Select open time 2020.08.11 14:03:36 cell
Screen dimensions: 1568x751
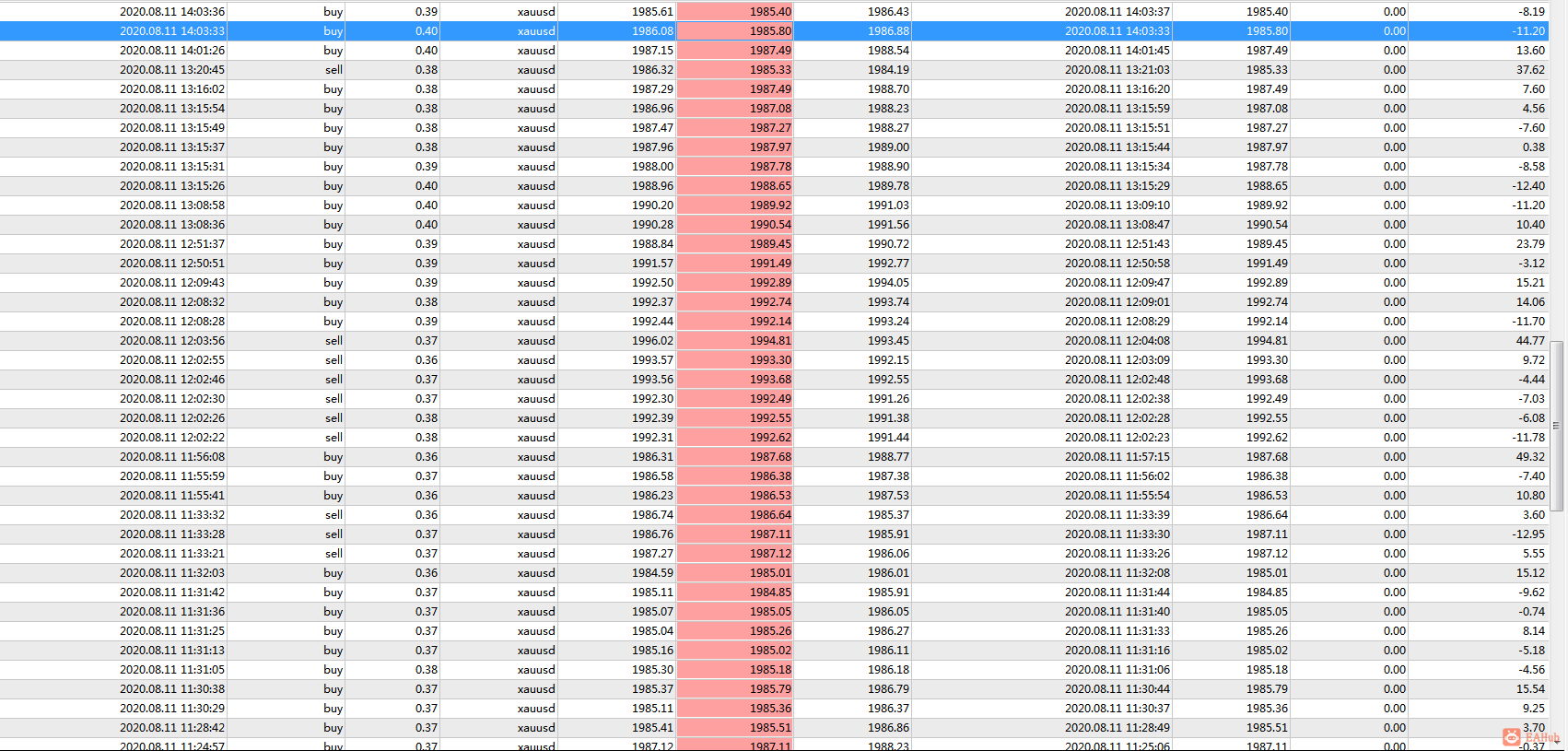(172, 12)
